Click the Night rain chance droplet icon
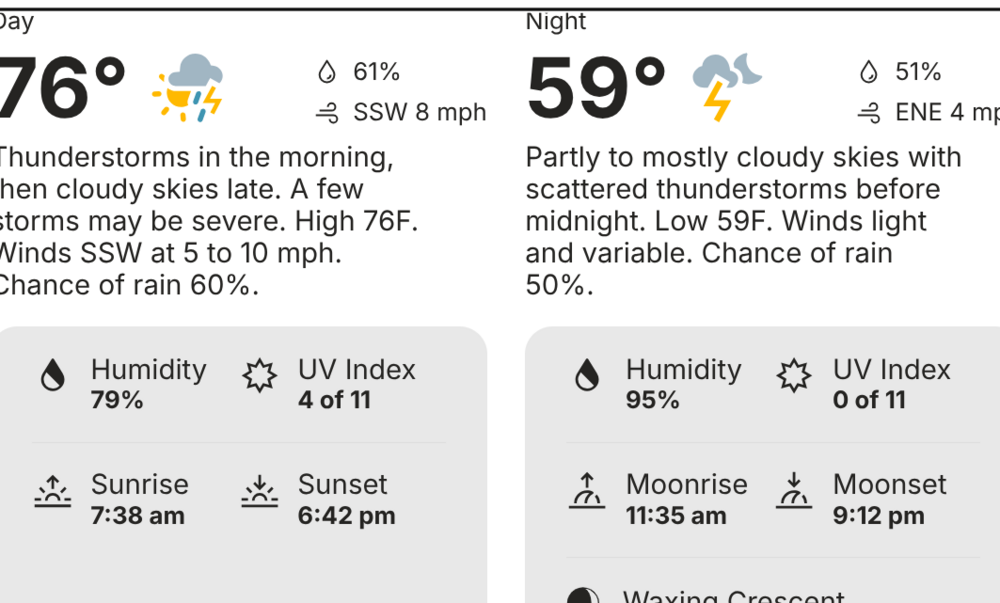 [x=869, y=72]
